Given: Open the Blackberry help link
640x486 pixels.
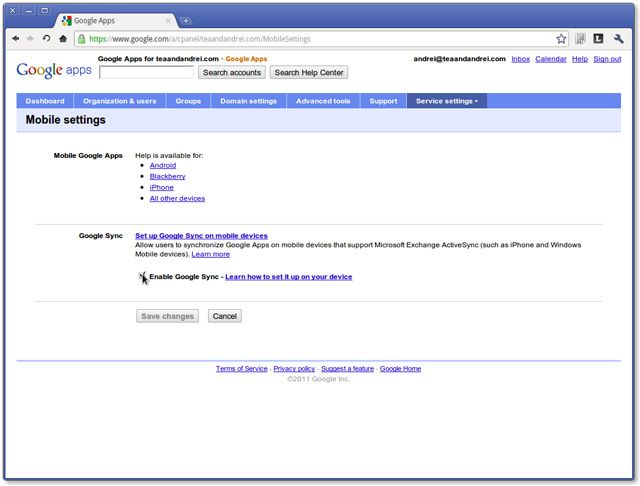Looking at the screenshot, I should pyautogui.click(x=167, y=176).
